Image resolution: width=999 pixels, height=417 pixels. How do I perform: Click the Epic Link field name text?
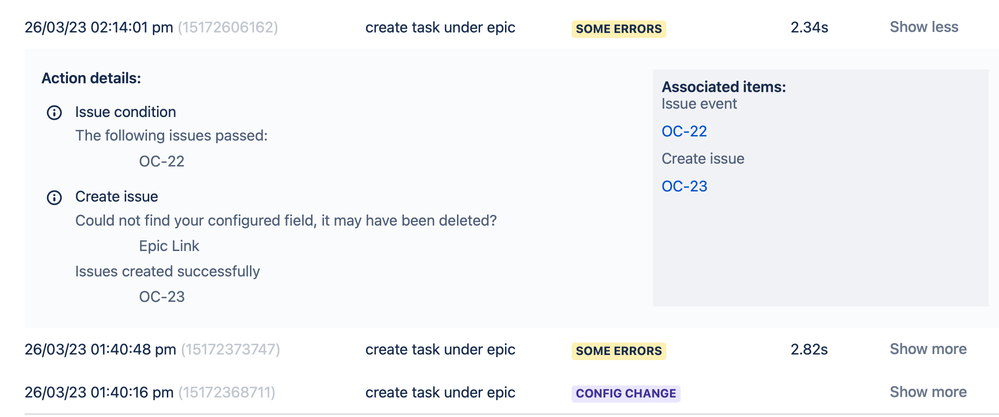click(x=169, y=246)
